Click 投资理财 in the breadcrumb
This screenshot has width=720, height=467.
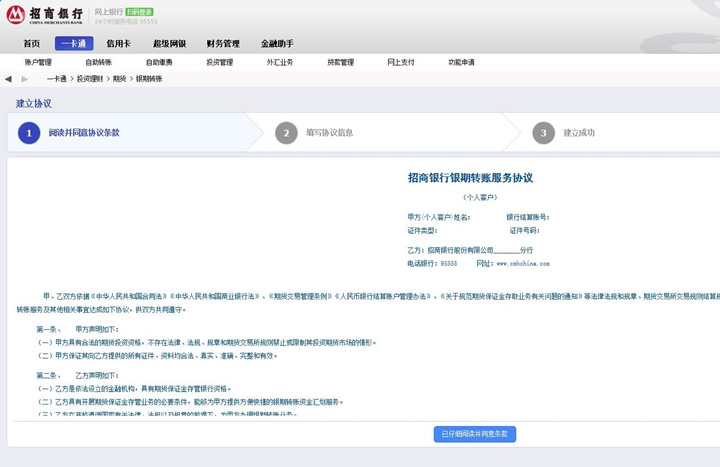90,79
